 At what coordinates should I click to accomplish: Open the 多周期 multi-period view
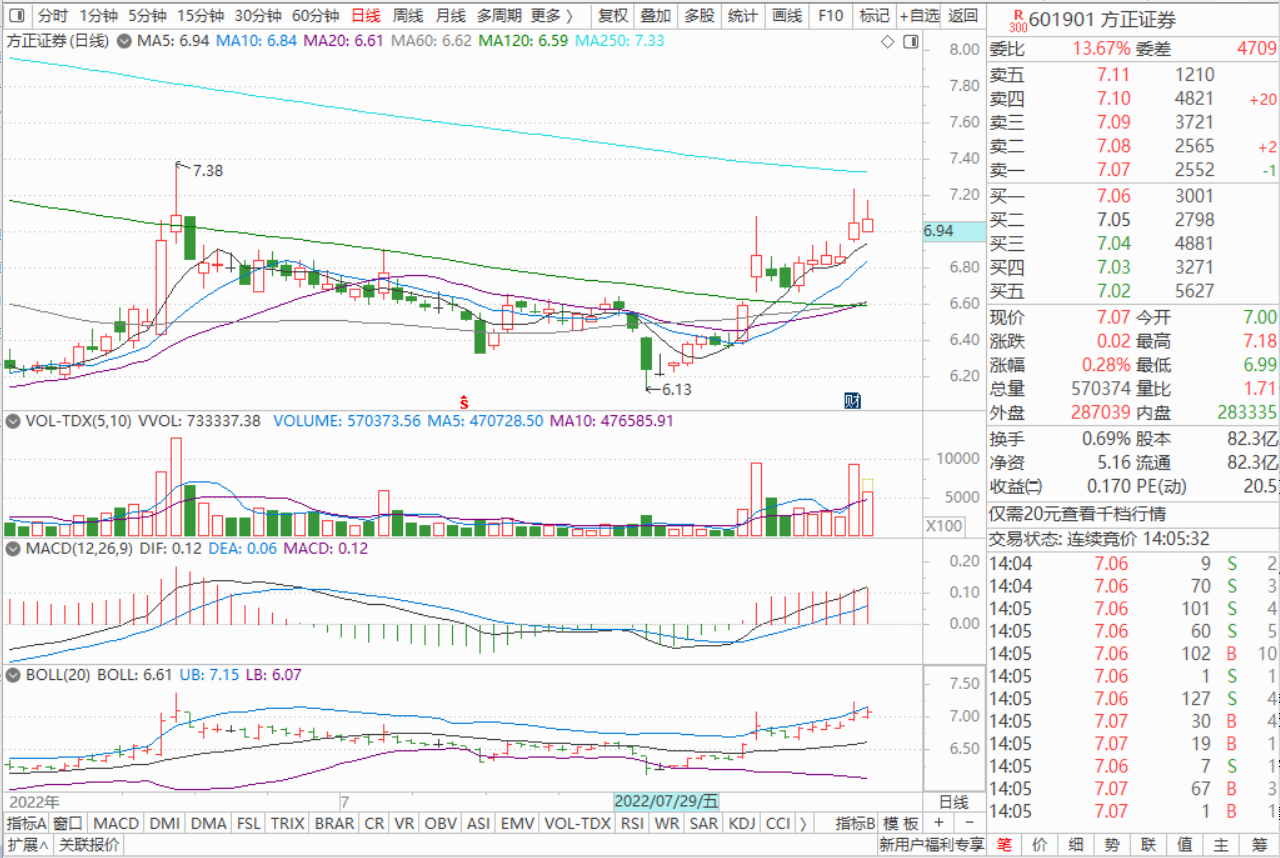pos(498,16)
